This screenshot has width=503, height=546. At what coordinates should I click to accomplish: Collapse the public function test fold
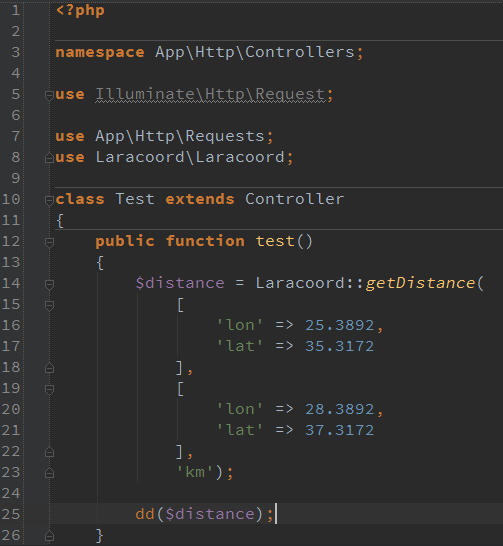click(x=49, y=242)
